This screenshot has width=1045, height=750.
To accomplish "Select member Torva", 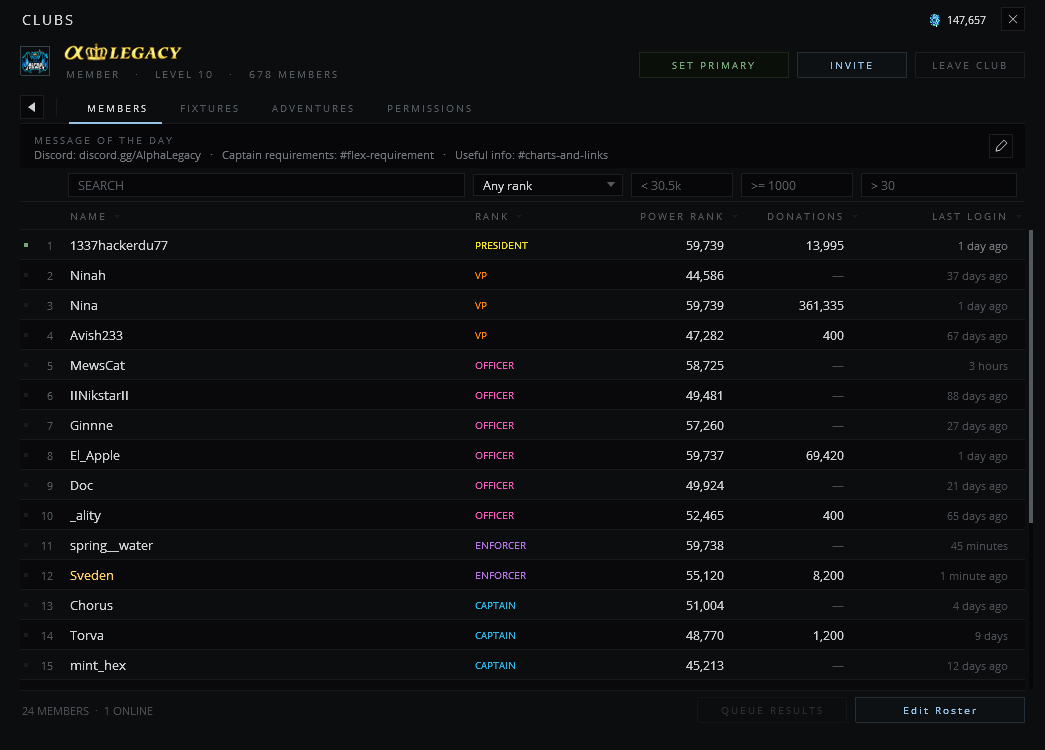I will 522,635.
